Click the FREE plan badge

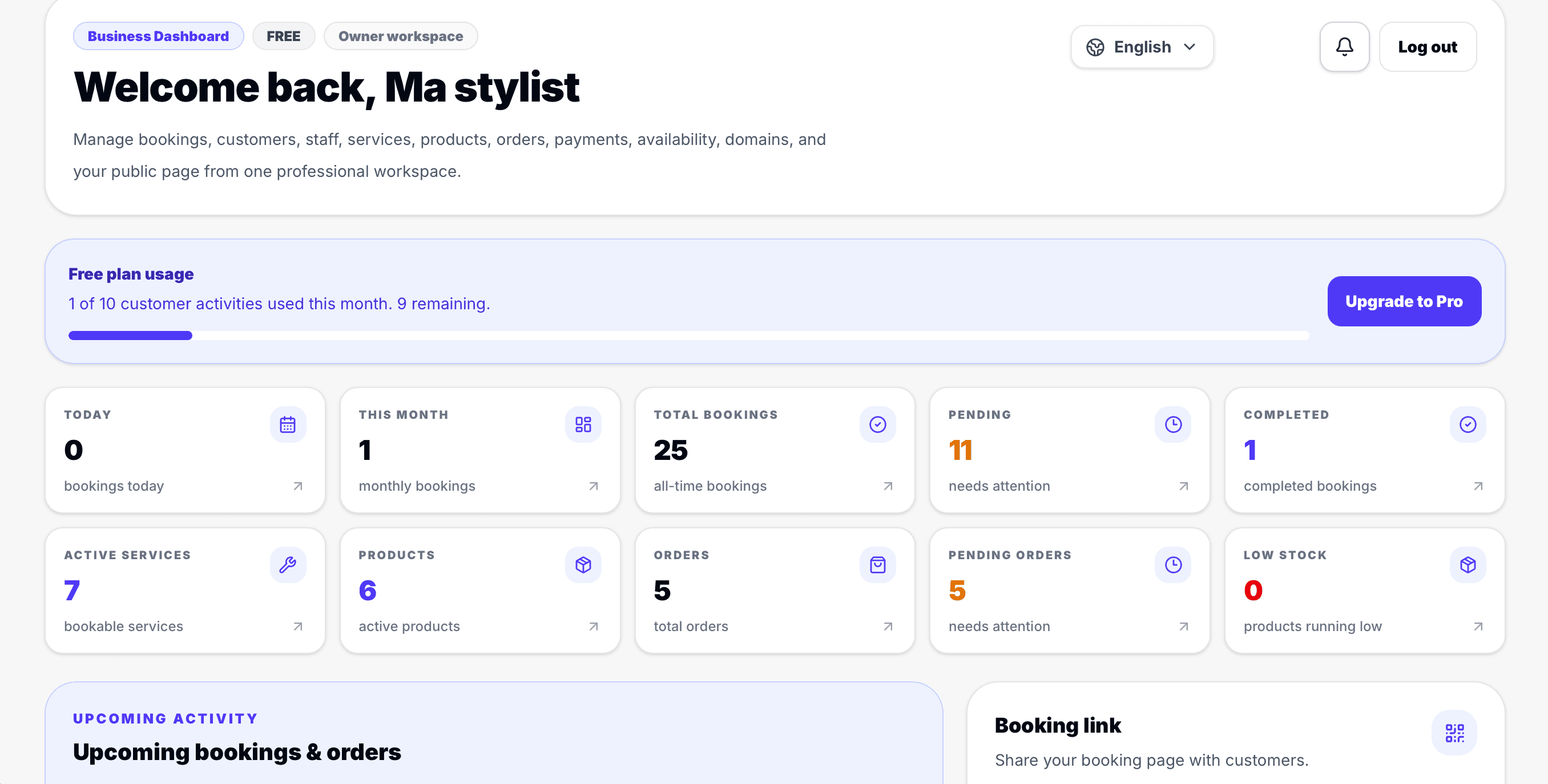(283, 36)
